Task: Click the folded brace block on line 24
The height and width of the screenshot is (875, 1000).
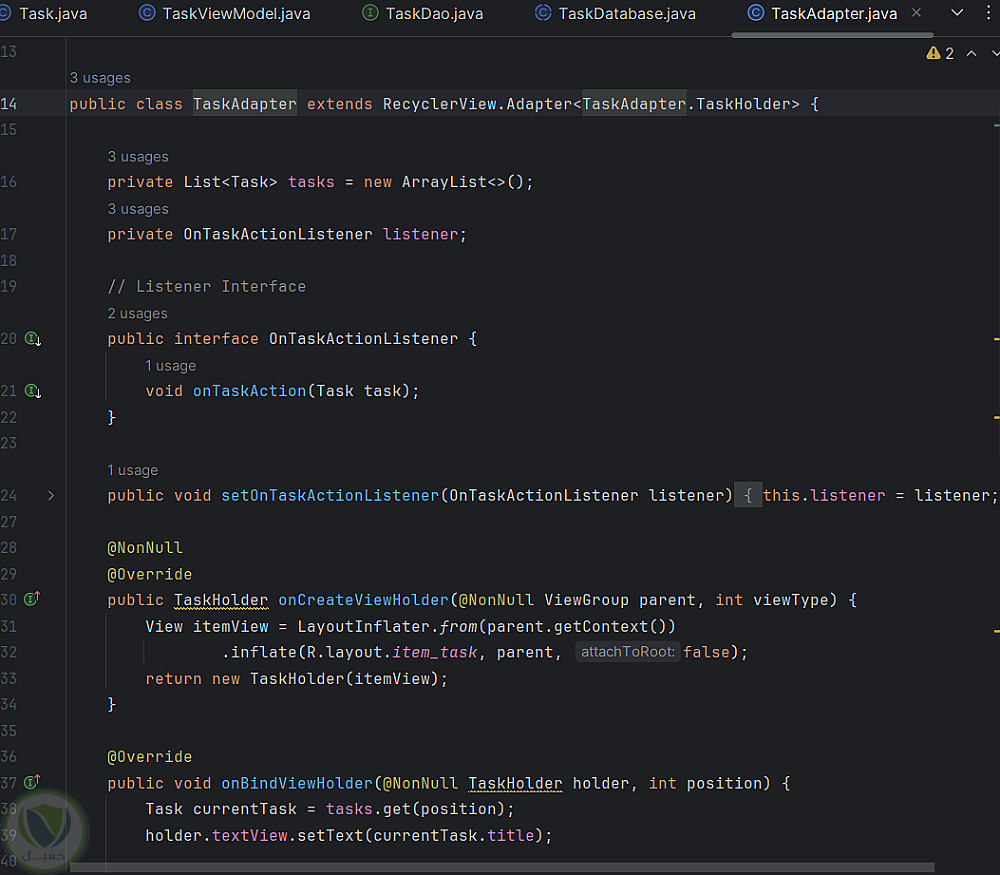Action: tap(748, 496)
